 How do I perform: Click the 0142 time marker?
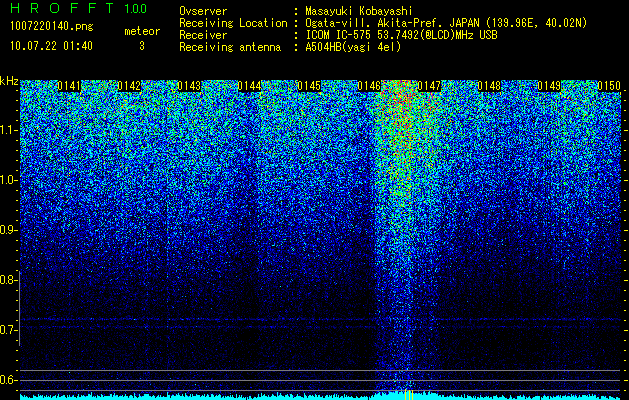(x=129, y=86)
